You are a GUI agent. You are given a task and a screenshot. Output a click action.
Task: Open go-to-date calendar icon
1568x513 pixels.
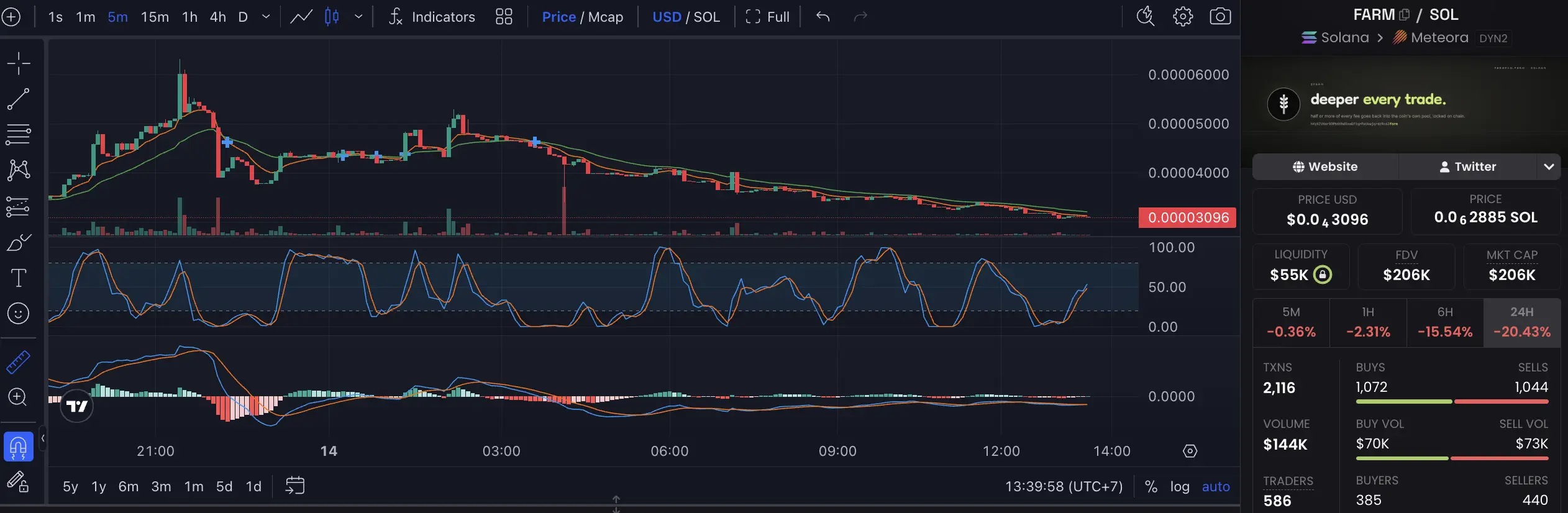(295, 486)
